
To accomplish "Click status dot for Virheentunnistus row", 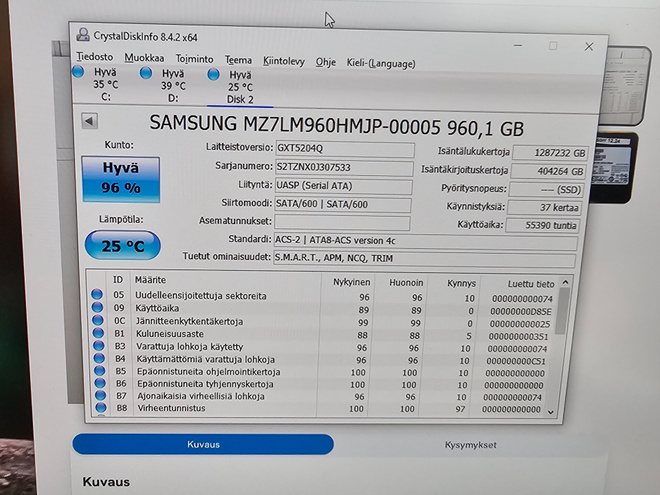I will coord(101,407).
